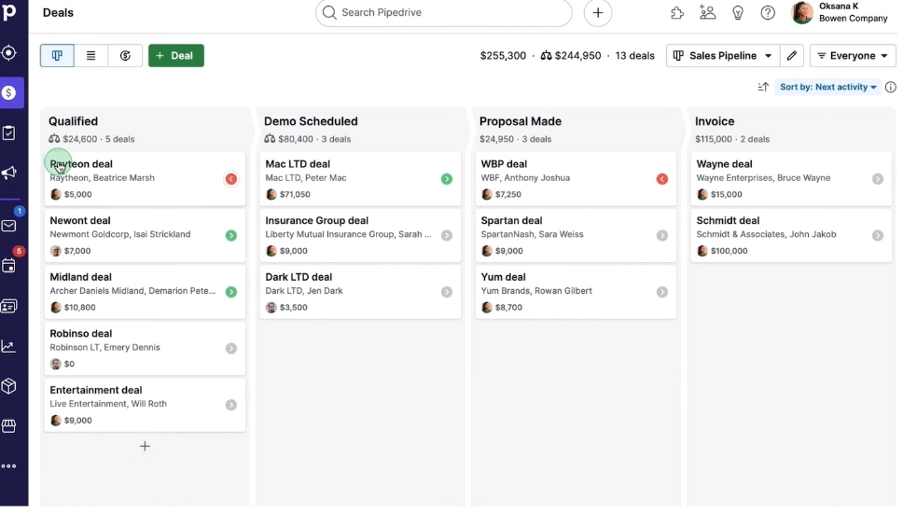Open the Marketplace store icon
The height and width of the screenshot is (514, 904).
pyautogui.click(x=9, y=426)
